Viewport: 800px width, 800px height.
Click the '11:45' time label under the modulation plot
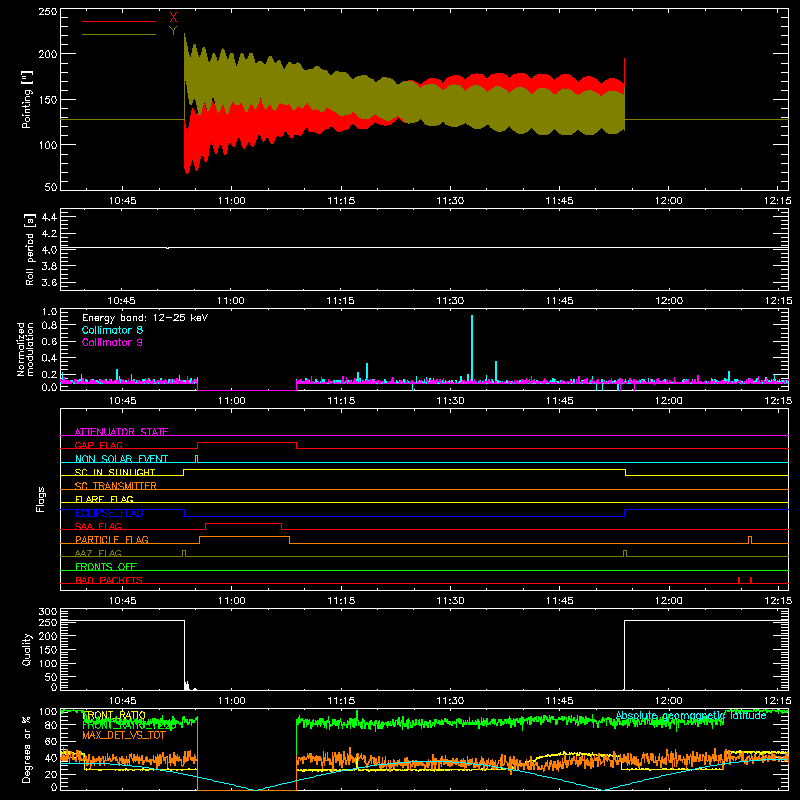click(559, 401)
